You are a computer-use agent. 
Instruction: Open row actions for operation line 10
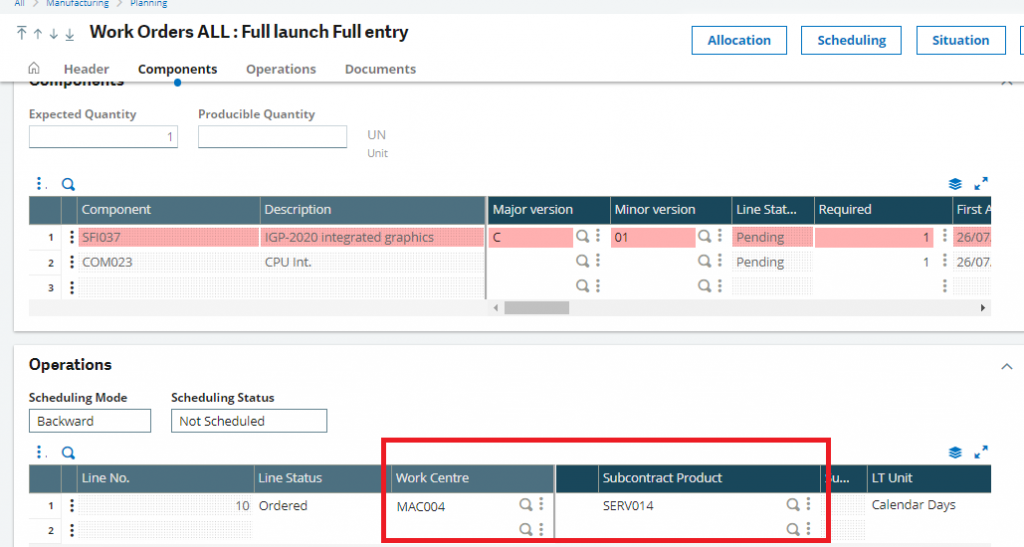72,505
